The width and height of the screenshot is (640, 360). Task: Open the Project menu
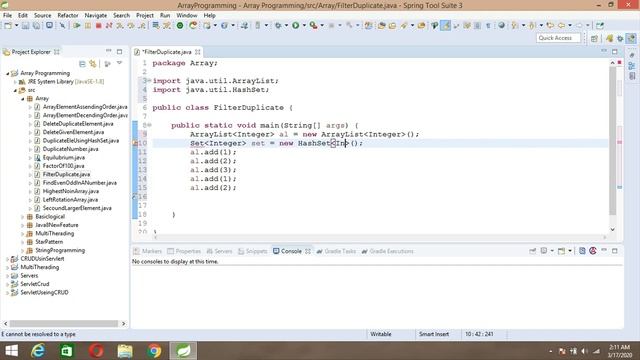pyautogui.click(x=145, y=15)
